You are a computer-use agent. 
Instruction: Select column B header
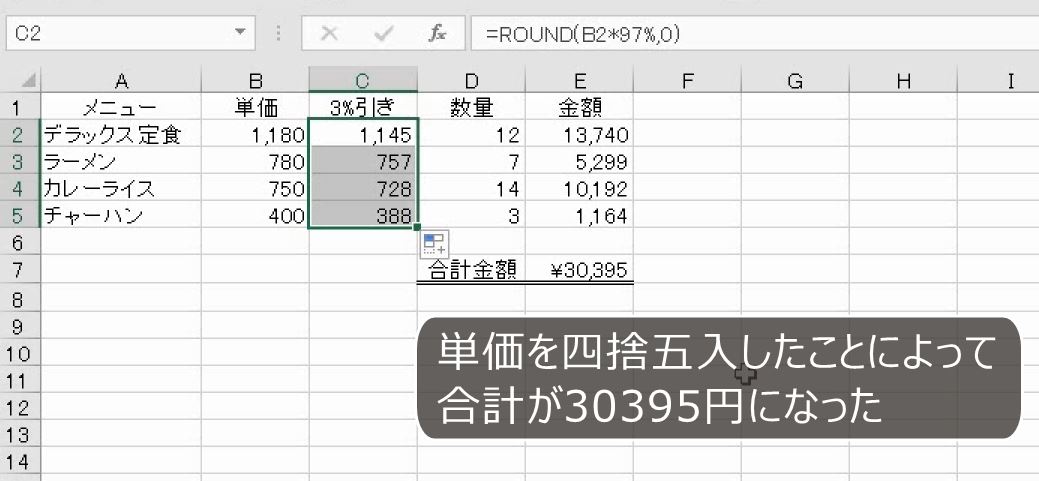[x=255, y=81]
